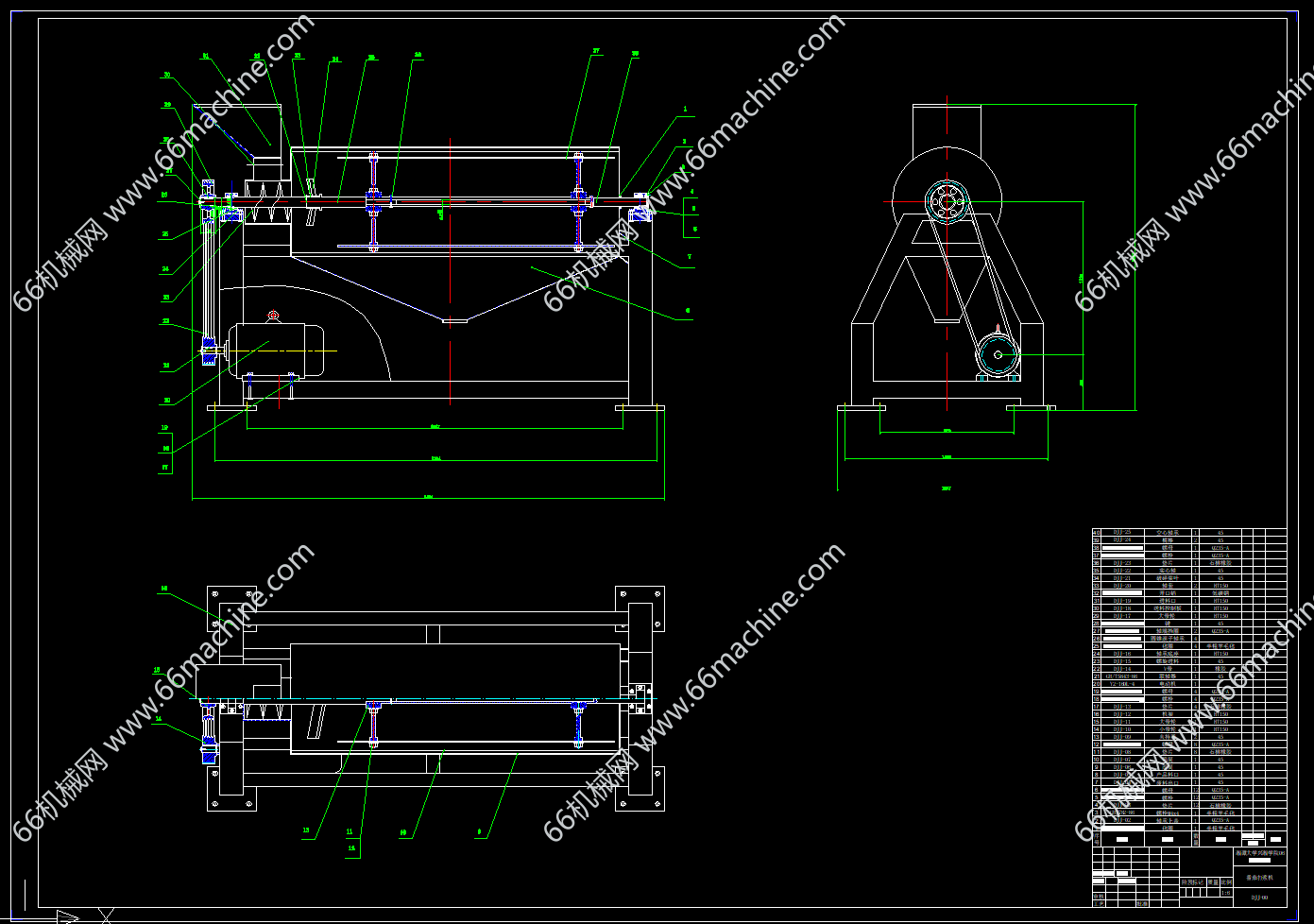Click the UCS axis icon at bottom-left
Screen dimensions: 1314x924
(x=68, y=915)
